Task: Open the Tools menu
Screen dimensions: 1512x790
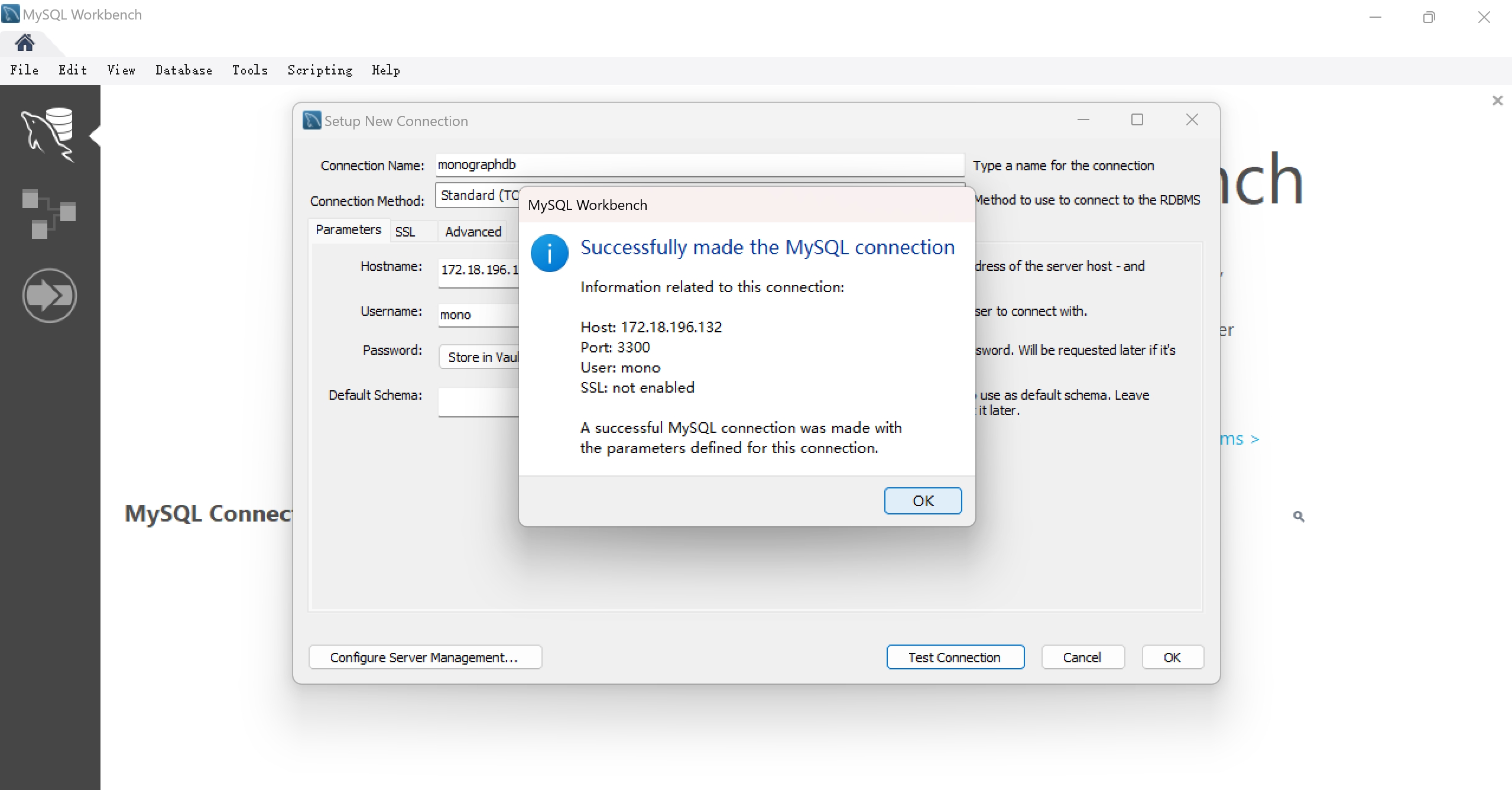Action: click(x=250, y=70)
